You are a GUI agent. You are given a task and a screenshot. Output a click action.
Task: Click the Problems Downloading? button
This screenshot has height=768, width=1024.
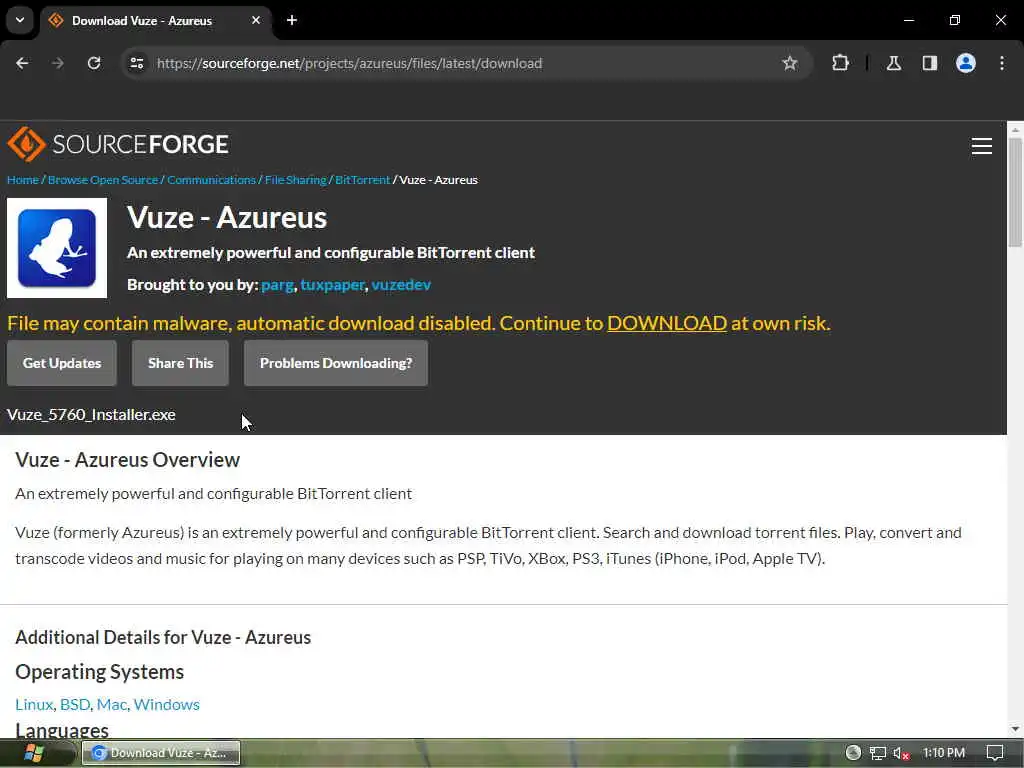pyautogui.click(x=336, y=363)
